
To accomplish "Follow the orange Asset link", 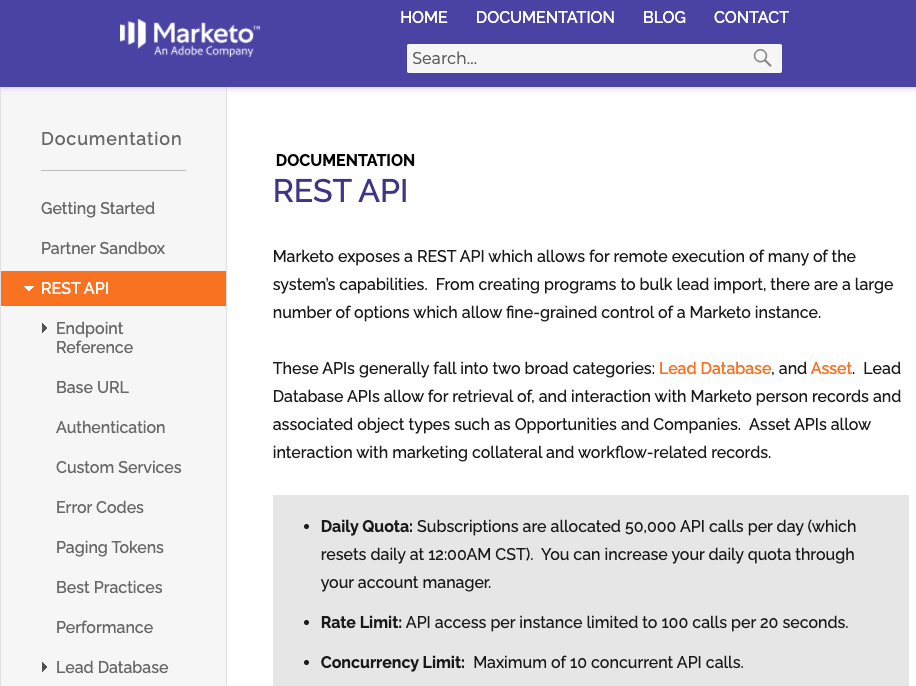I will (831, 368).
